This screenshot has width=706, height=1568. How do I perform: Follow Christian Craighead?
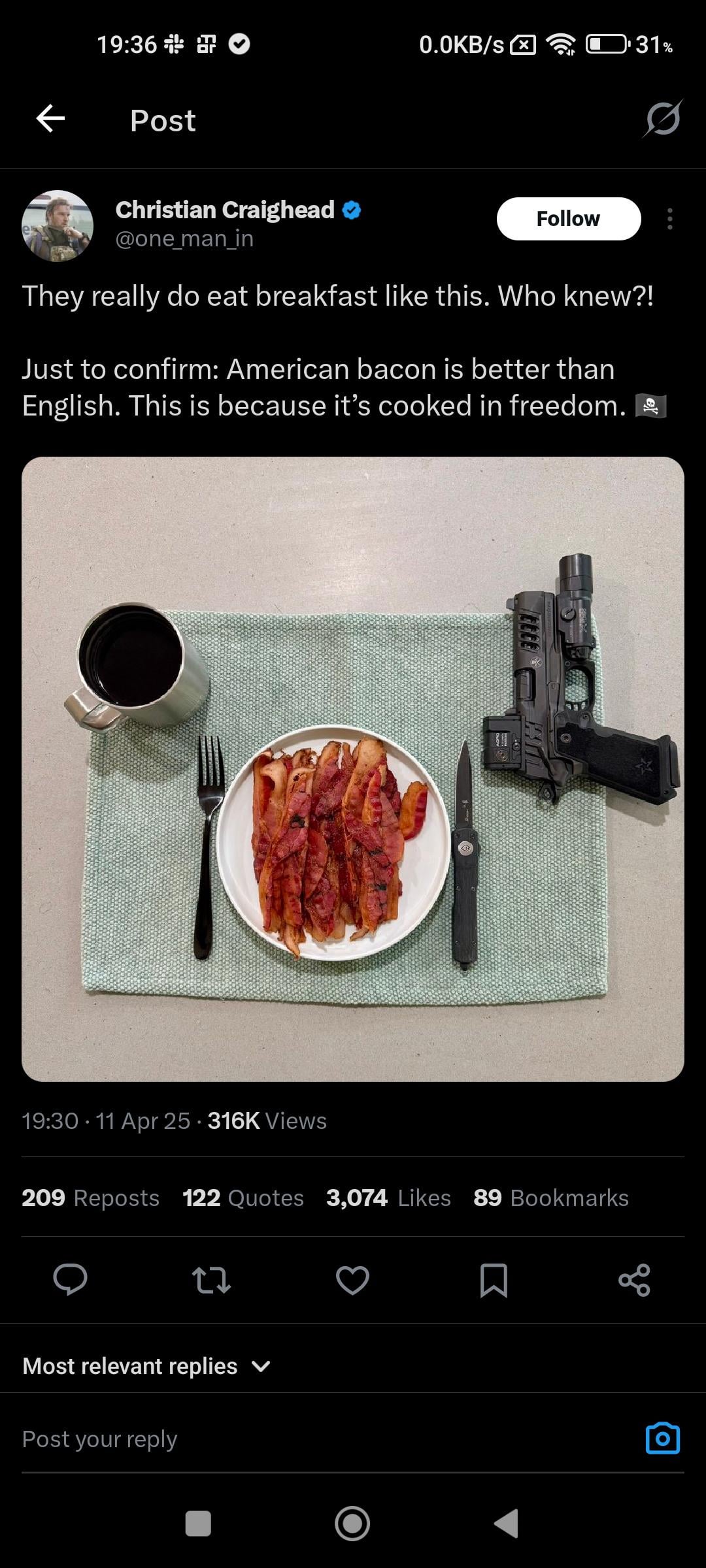(569, 219)
